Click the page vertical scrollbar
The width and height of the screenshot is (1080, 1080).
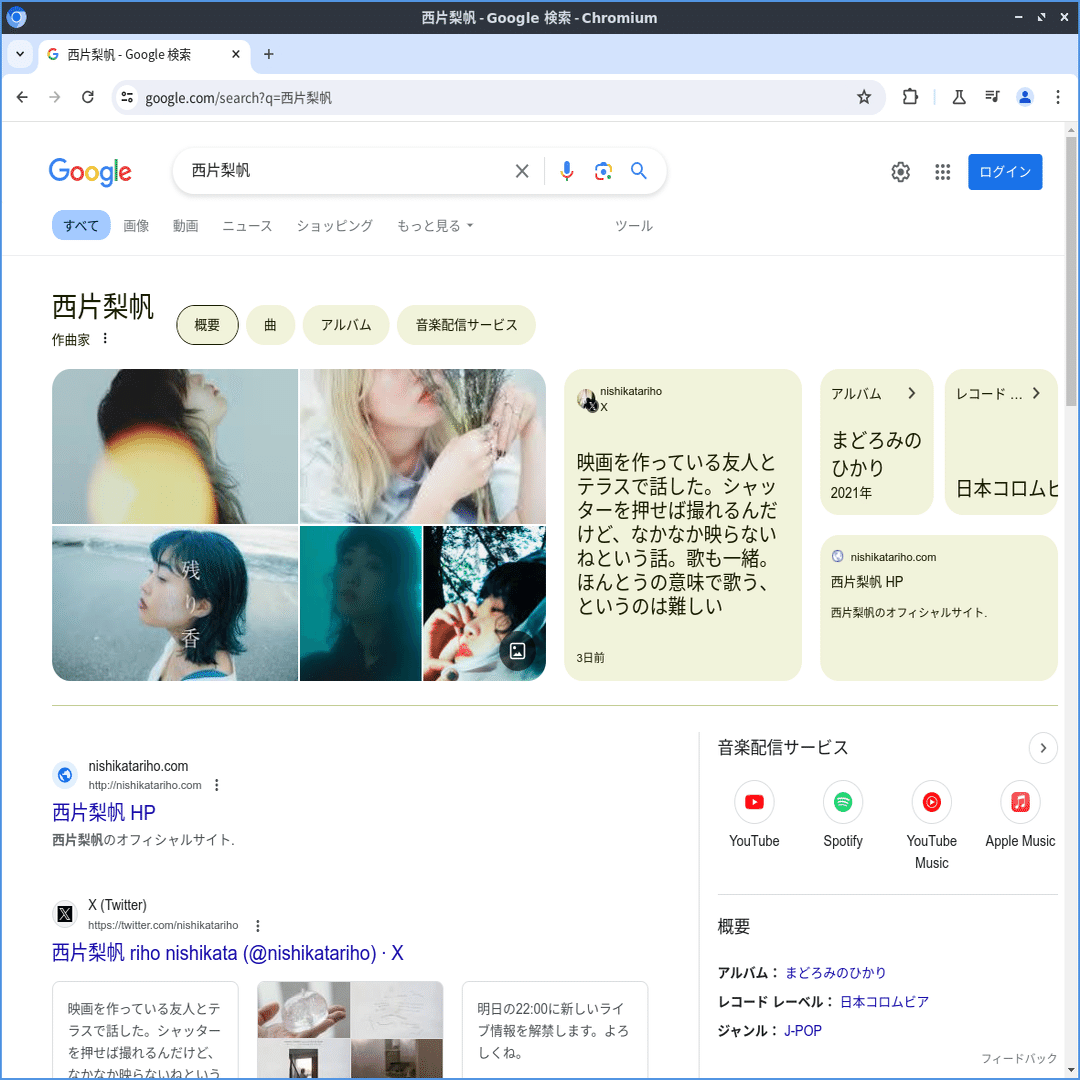coord(1071,269)
